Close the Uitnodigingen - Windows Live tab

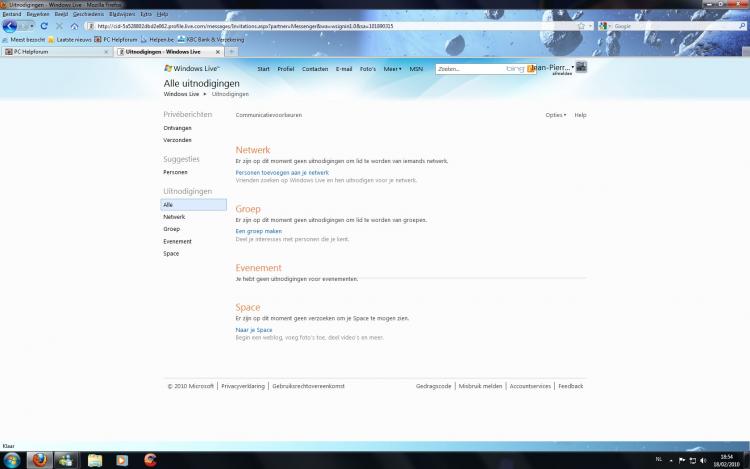216,51
